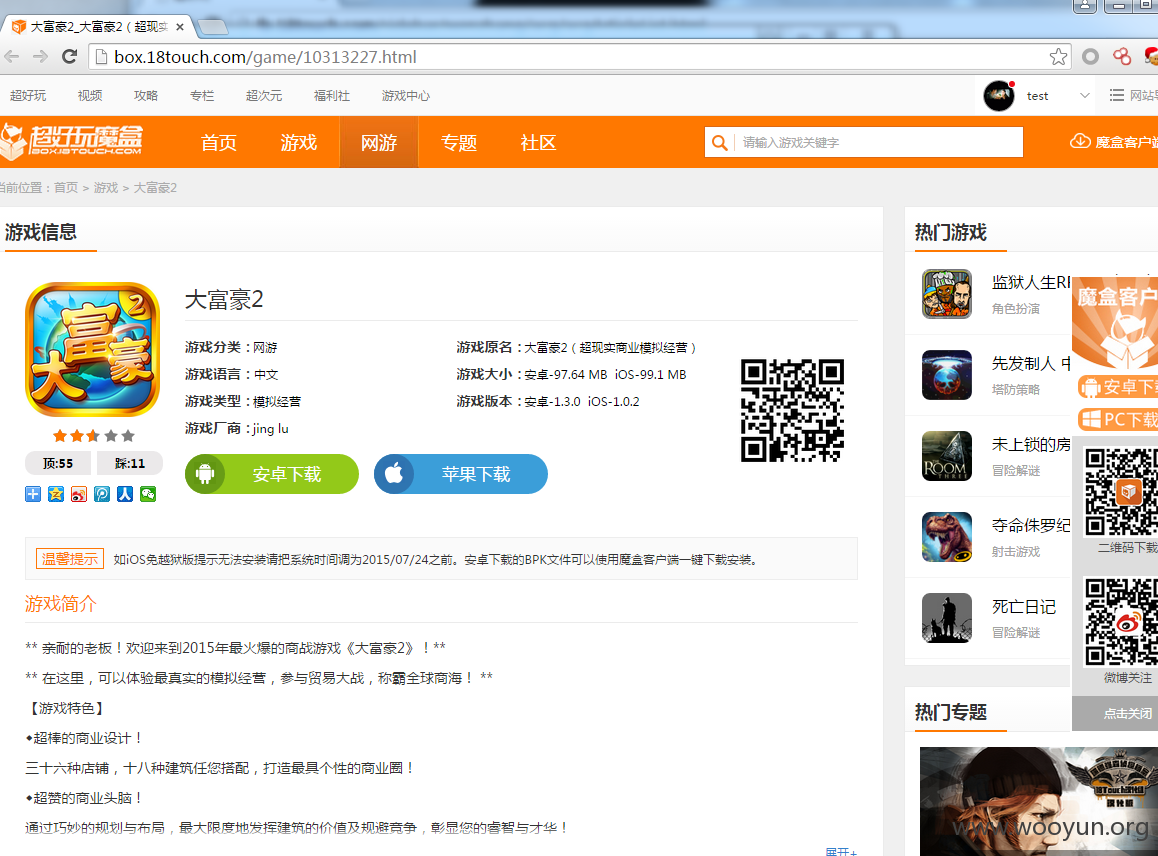This screenshot has height=856, width=1158.
Task: Share to WeChat icon
Action: click(x=148, y=494)
